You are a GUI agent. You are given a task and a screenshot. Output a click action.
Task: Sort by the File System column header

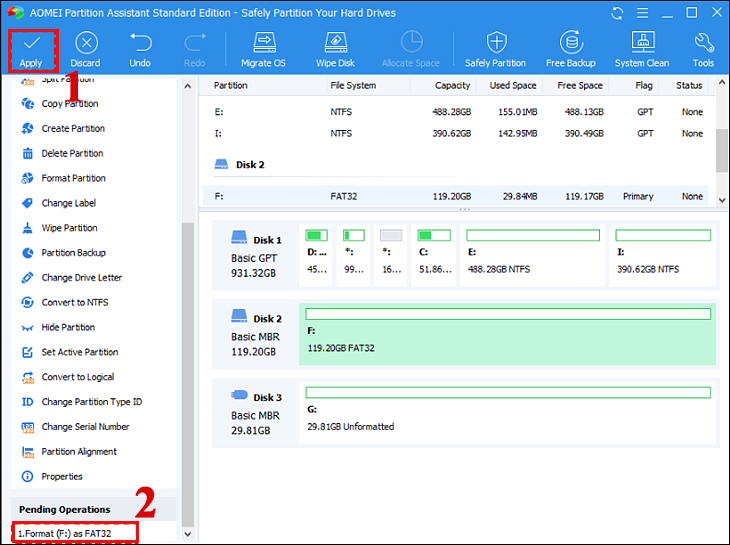click(353, 86)
